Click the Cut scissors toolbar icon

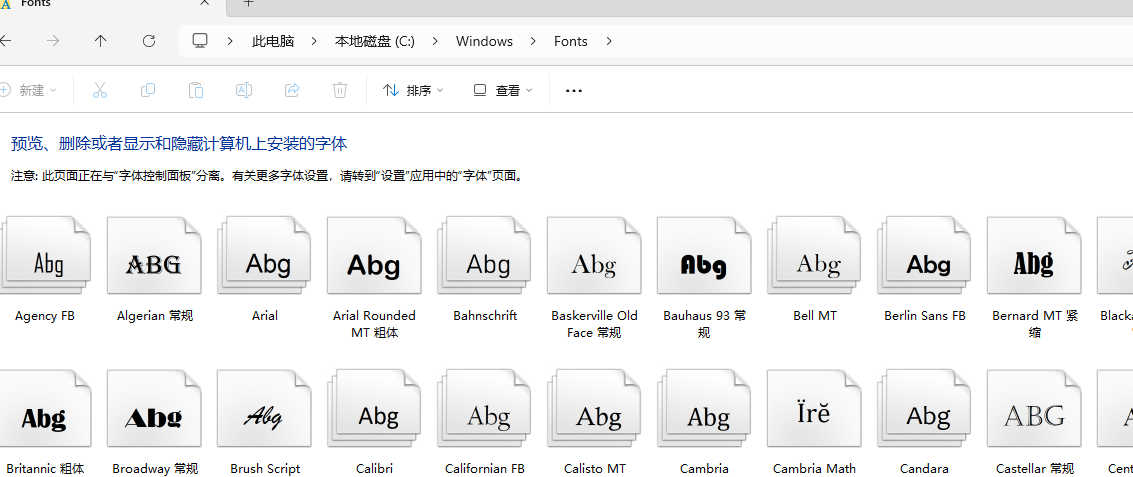pyautogui.click(x=100, y=90)
